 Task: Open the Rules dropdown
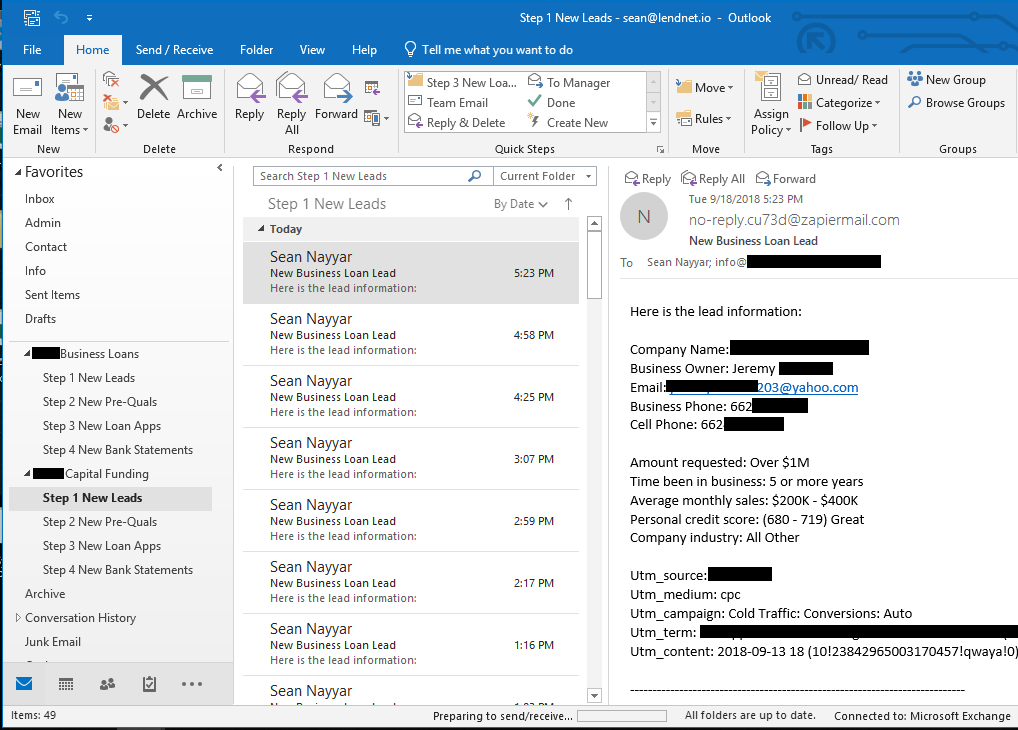(x=704, y=118)
